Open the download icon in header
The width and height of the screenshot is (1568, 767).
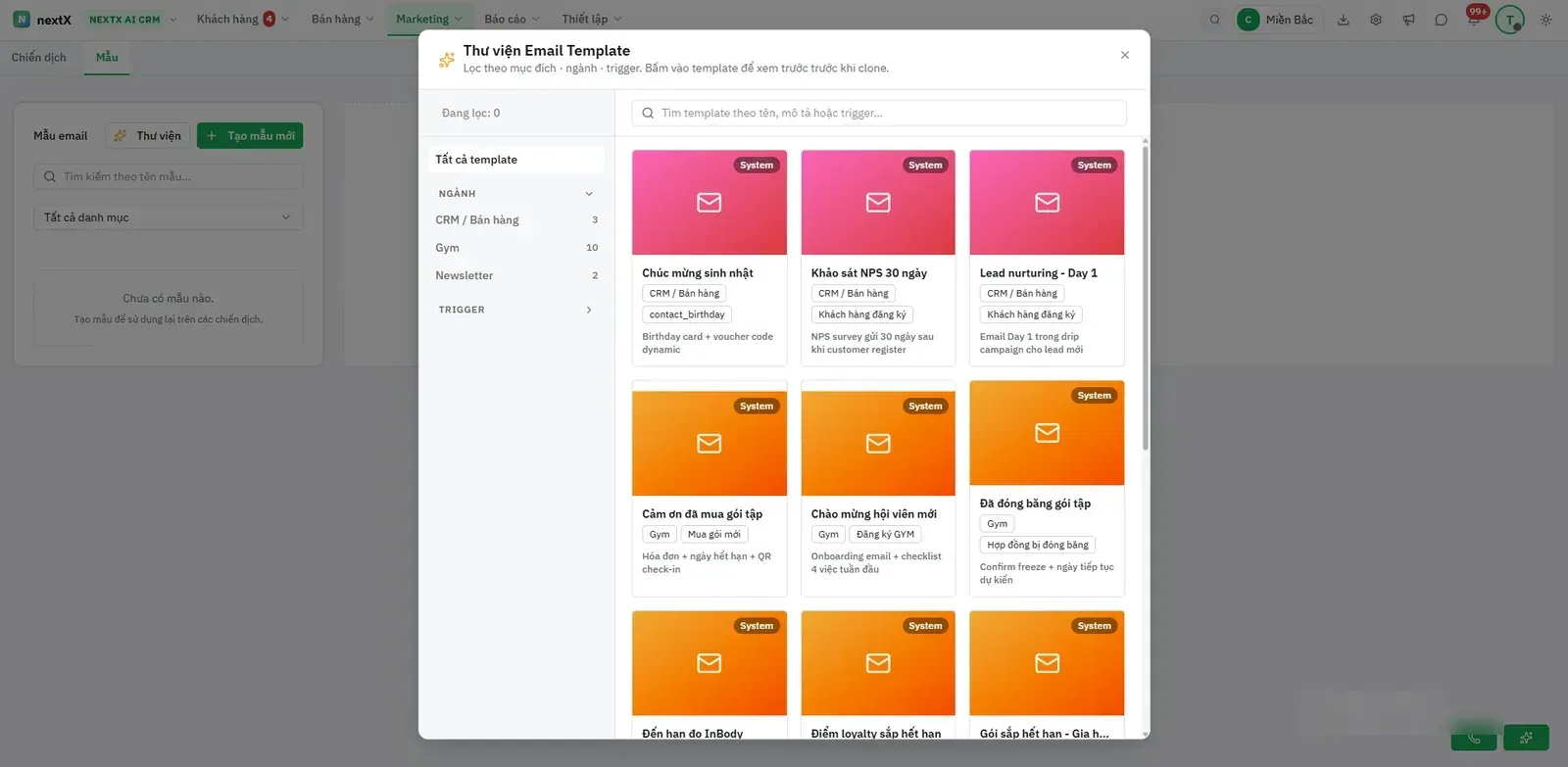click(x=1344, y=20)
